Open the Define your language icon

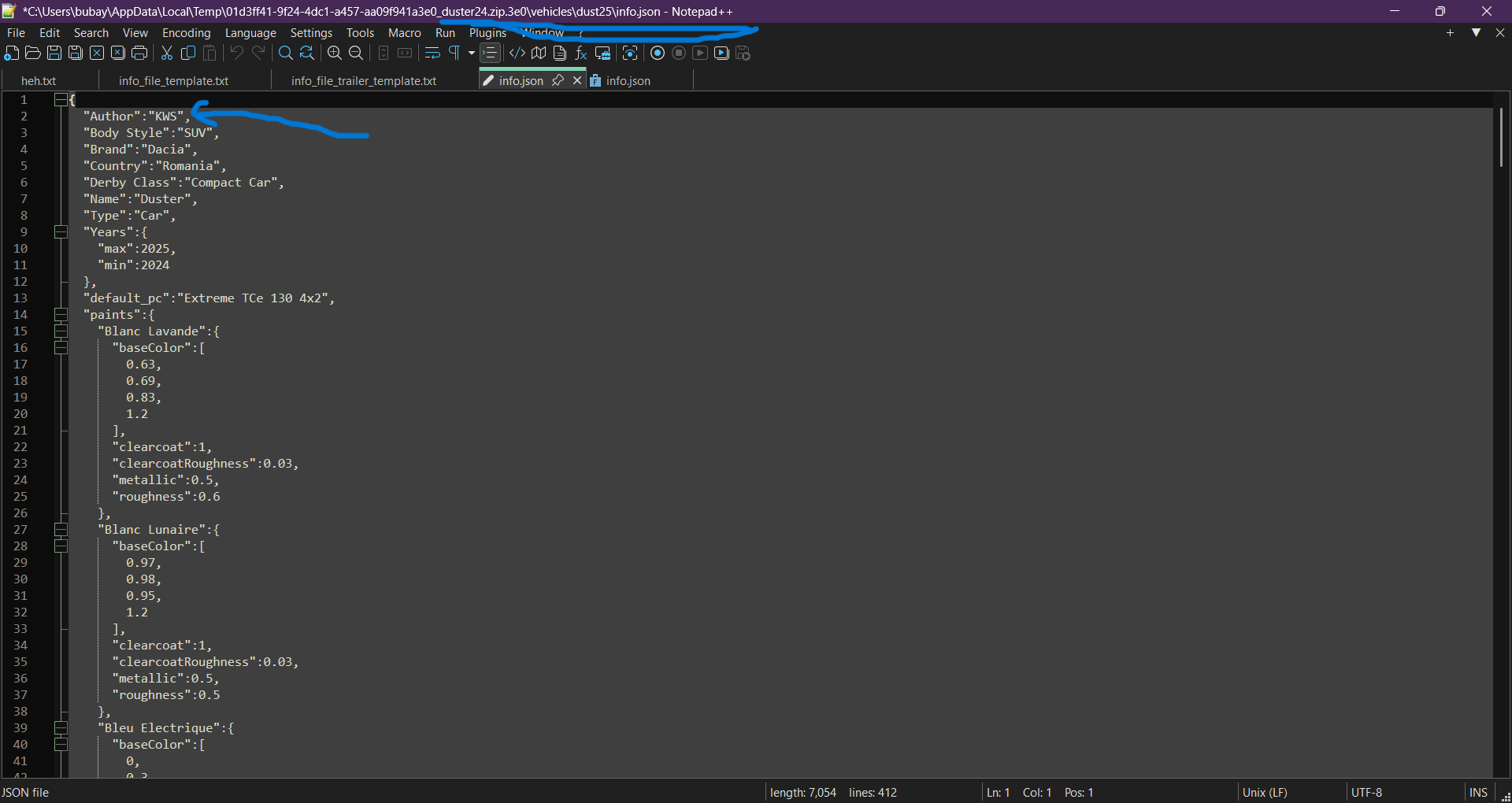pos(517,54)
